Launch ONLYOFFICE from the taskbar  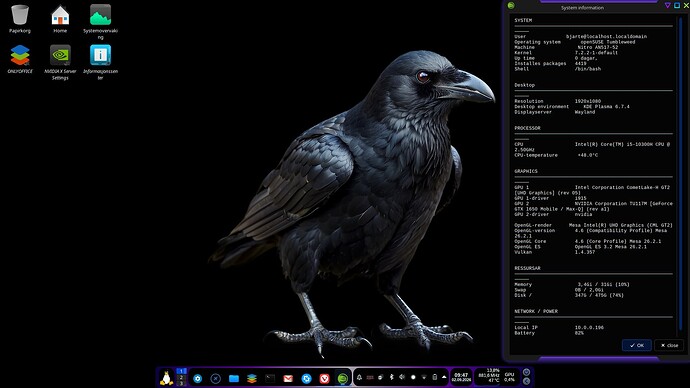pyautogui.click(x=252, y=378)
